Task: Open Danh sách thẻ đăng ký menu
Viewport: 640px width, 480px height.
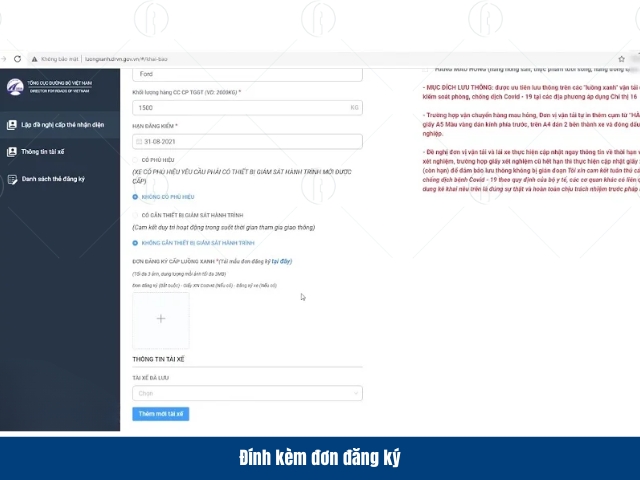Action: coord(60,179)
